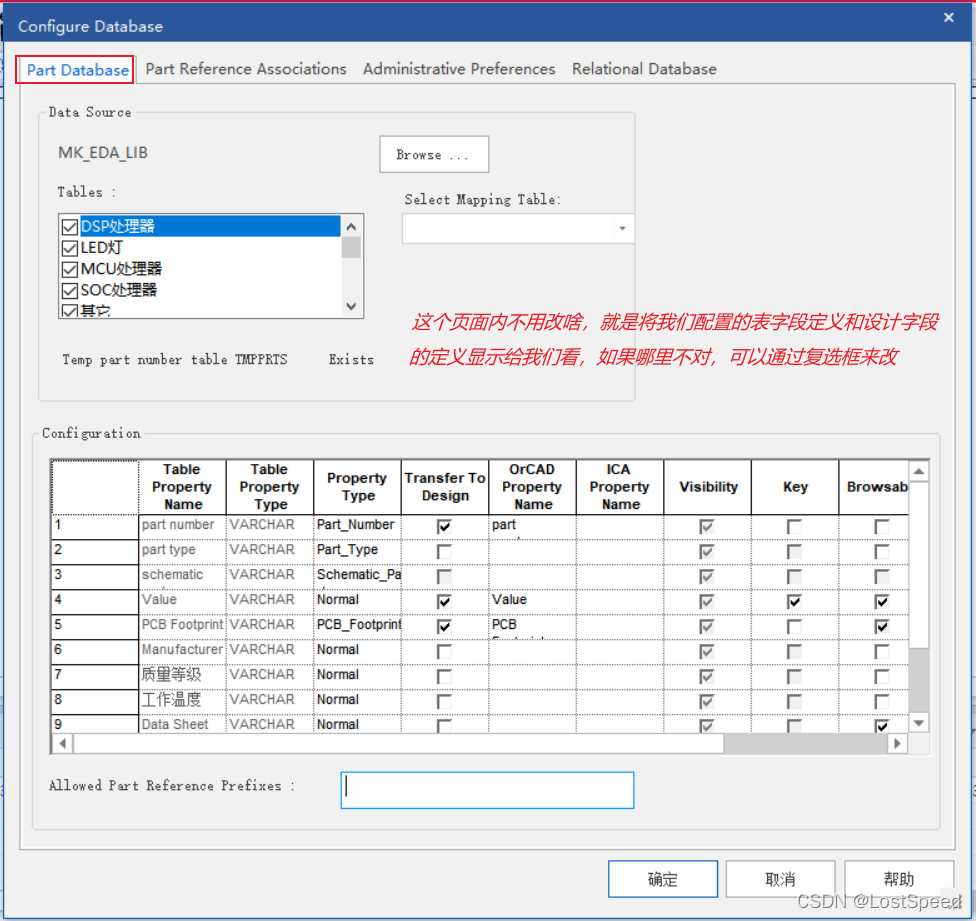
Task: Select the Relational Database tab
Action: (644, 69)
